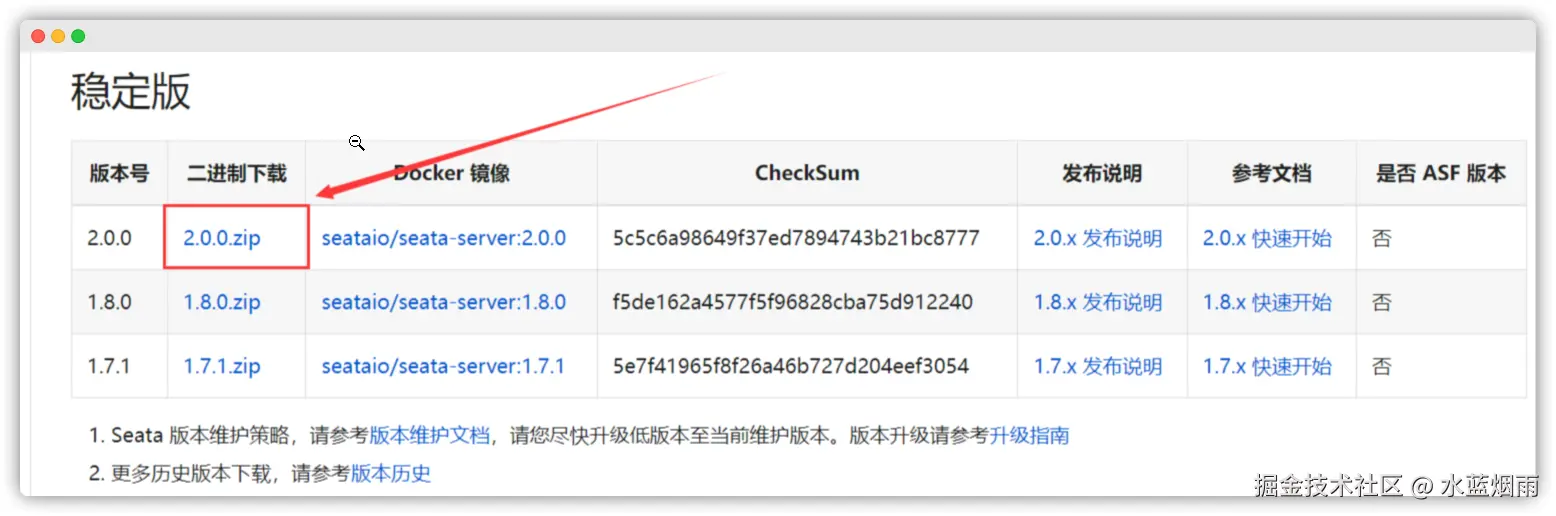Image resolution: width=1556 pixels, height=516 pixels.
Task: Open seataio/seata-server:2.0.0 Docker image link
Action: tap(444, 238)
